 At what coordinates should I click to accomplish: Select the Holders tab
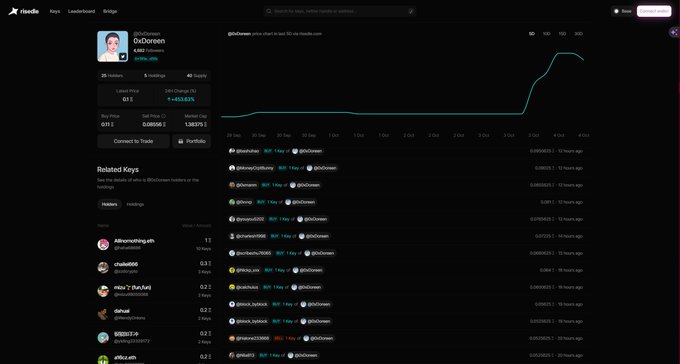tap(109, 204)
